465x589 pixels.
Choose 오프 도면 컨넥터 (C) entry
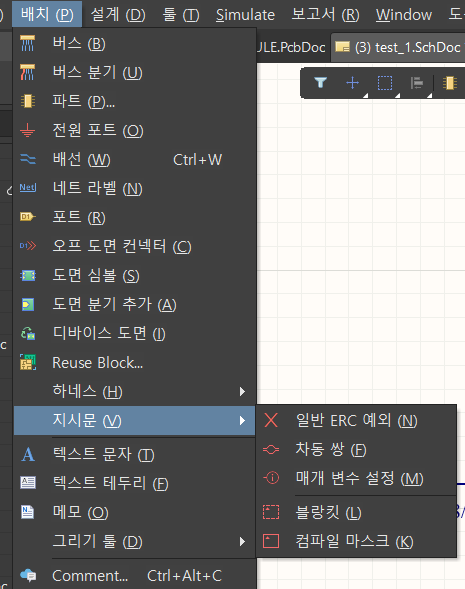click(x=134, y=246)
